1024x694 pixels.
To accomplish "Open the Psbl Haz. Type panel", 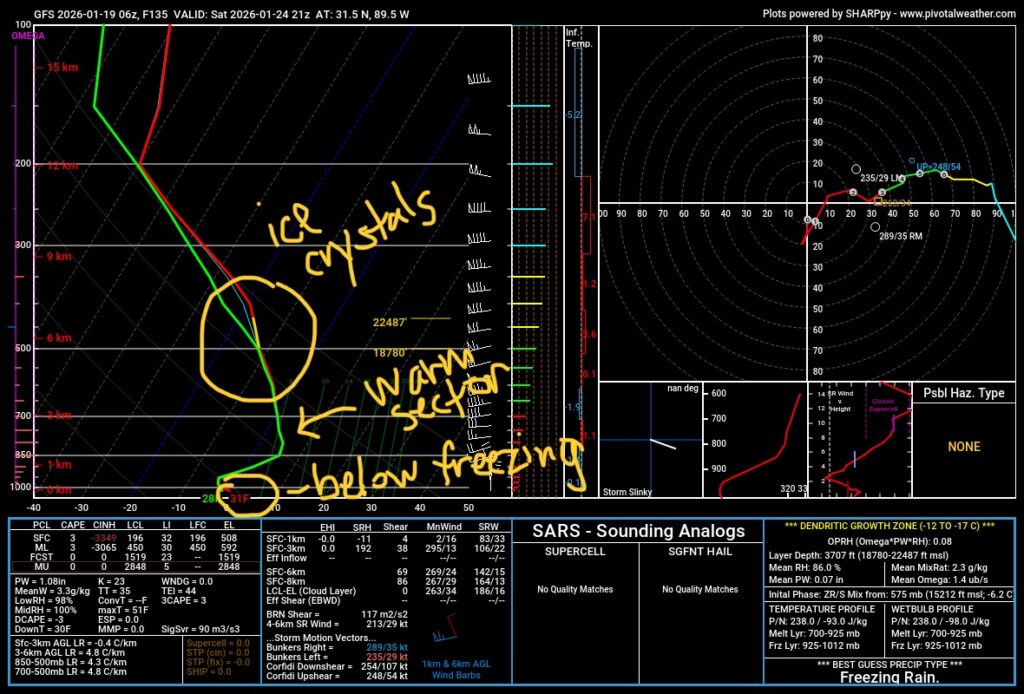I will pos(963,393).
